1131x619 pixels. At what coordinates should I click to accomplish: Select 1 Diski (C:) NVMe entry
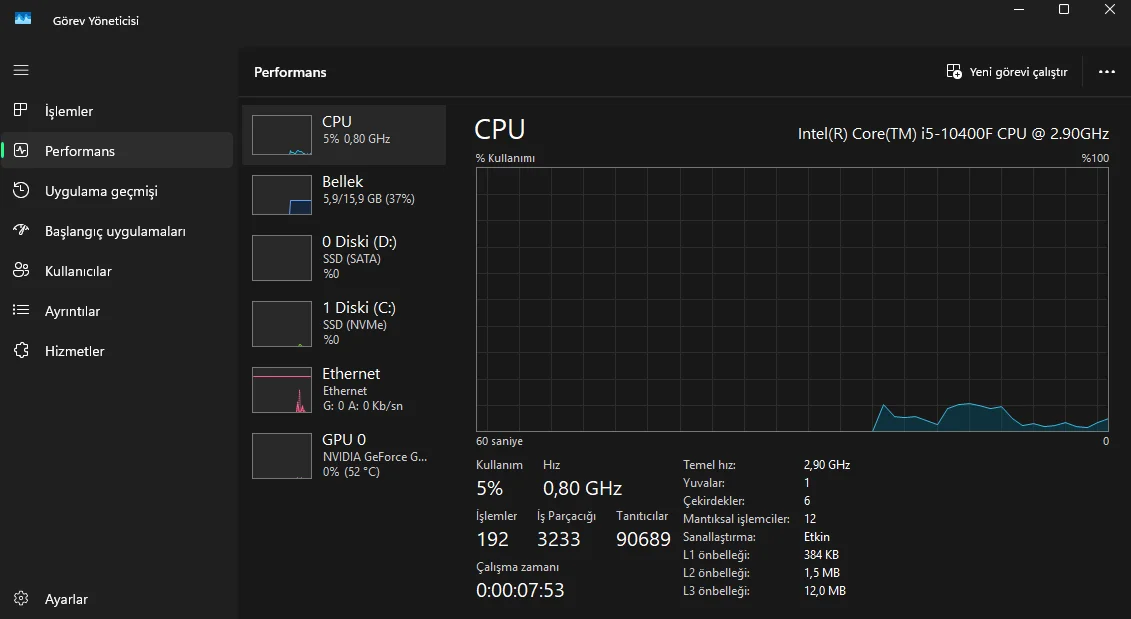344,323
